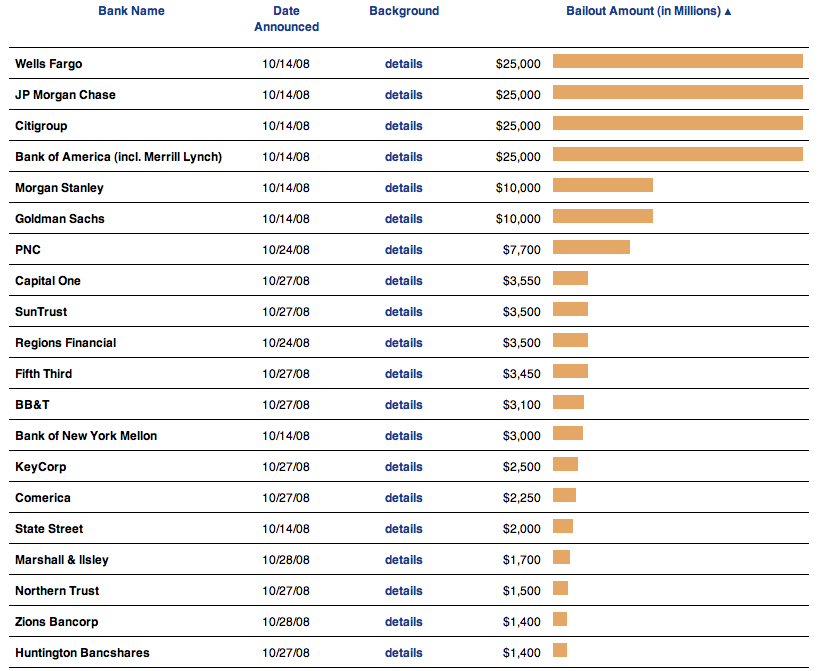Image resolution: width=821 pixels, height=671 pixels.
Task: Select the $2,250 Comerica amount
Action: tap(522, 498)
